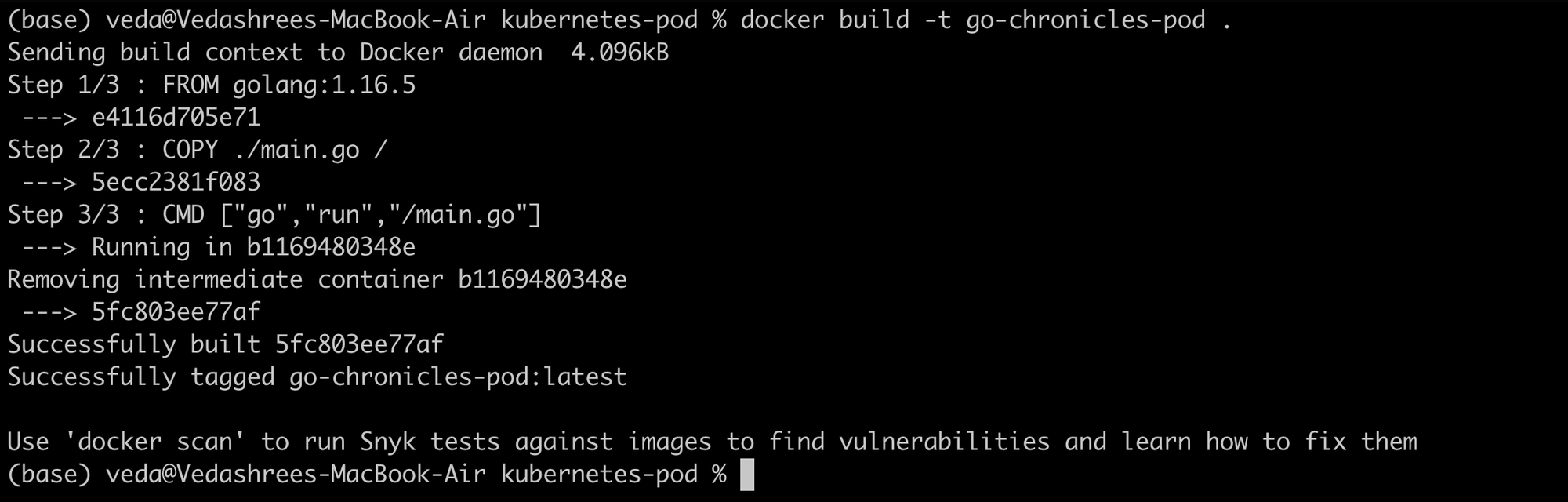The height and width of the screenshot is (502, 1568).
Task: Click the 'Step 3/3 : CMD' line
Action: pos(274,215)
